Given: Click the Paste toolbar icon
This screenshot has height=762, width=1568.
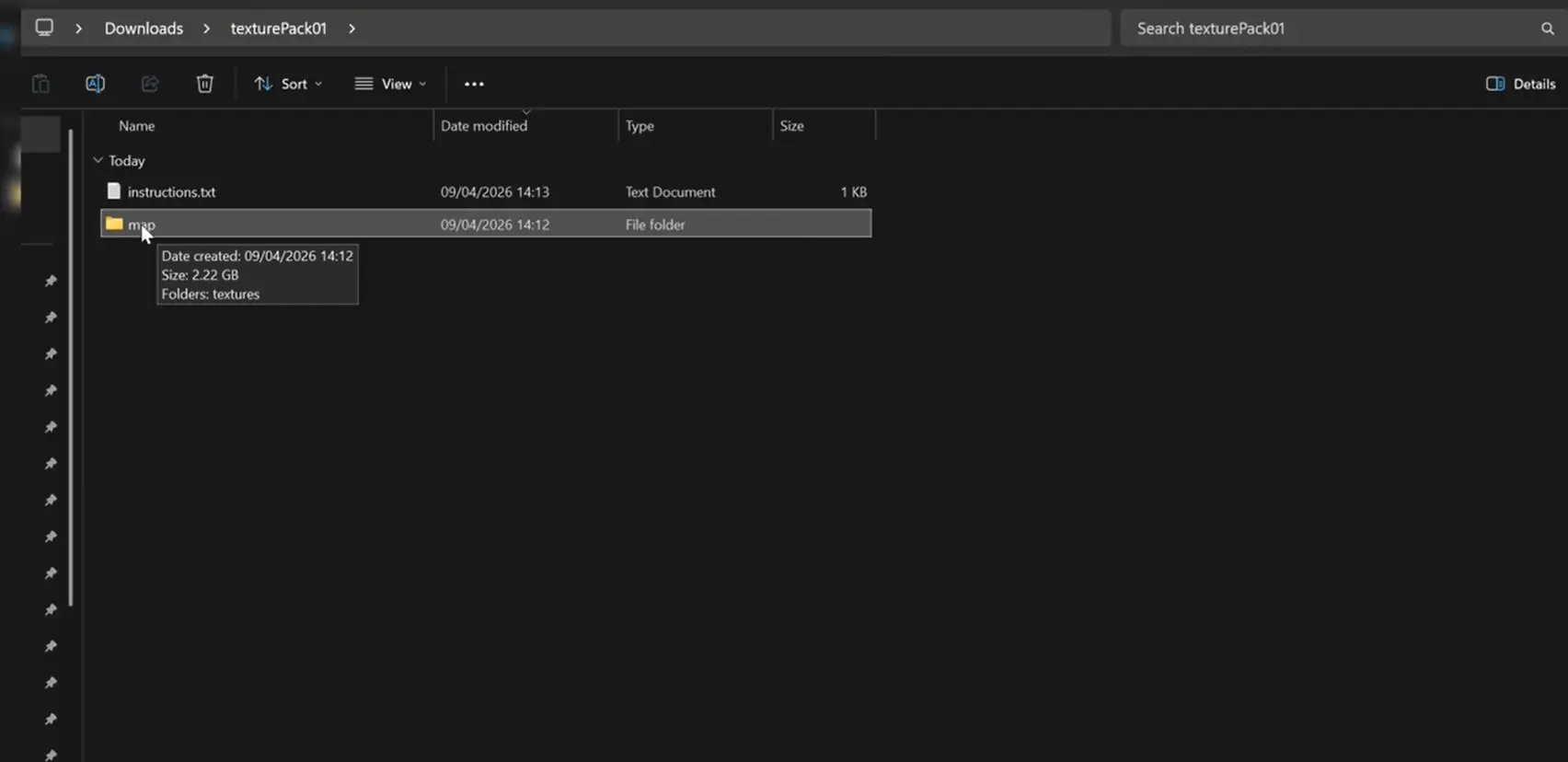Looking at the screenshot, I should (x=40, y=84).
